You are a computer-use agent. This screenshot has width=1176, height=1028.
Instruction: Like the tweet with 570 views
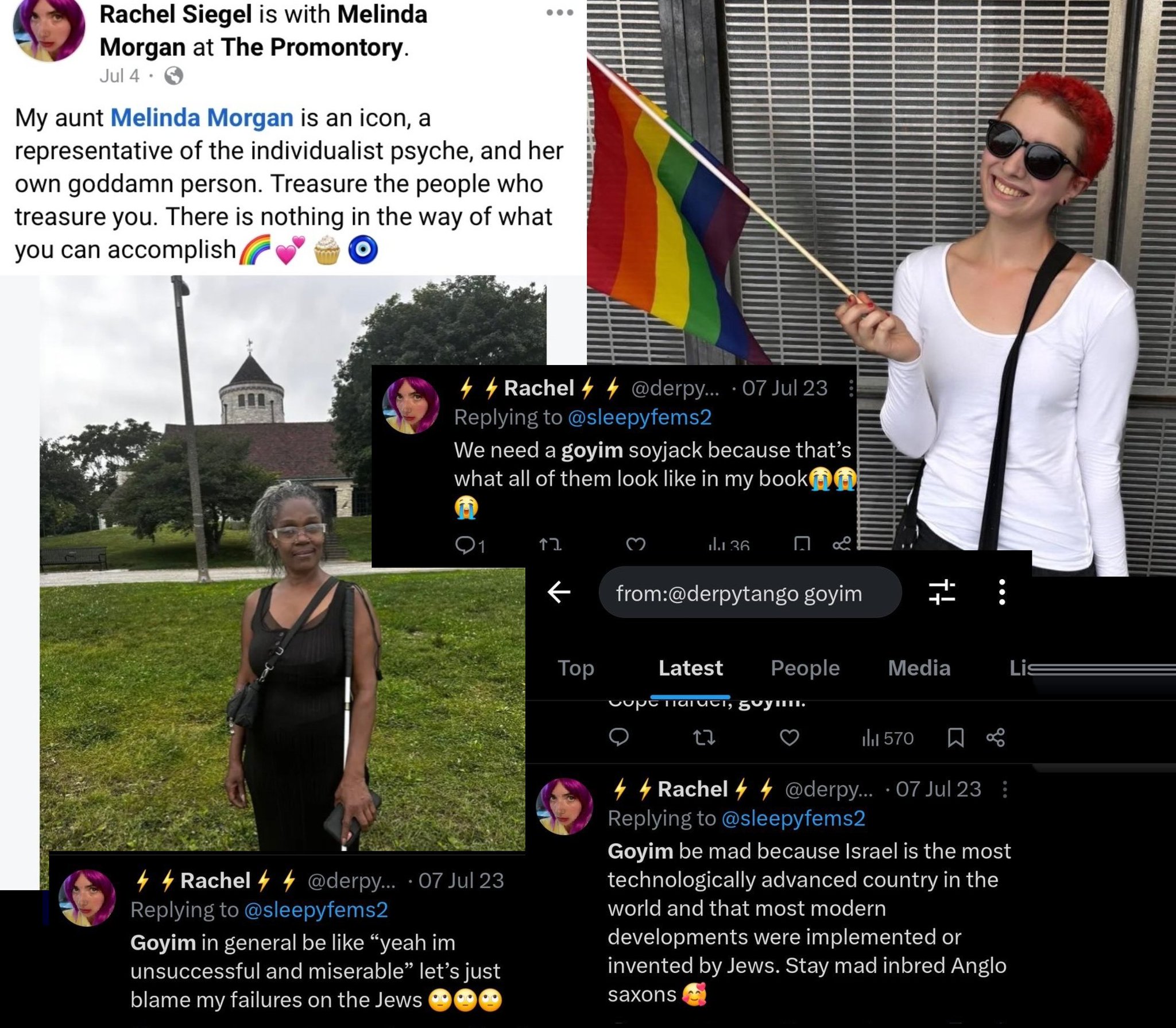[790, 738]
